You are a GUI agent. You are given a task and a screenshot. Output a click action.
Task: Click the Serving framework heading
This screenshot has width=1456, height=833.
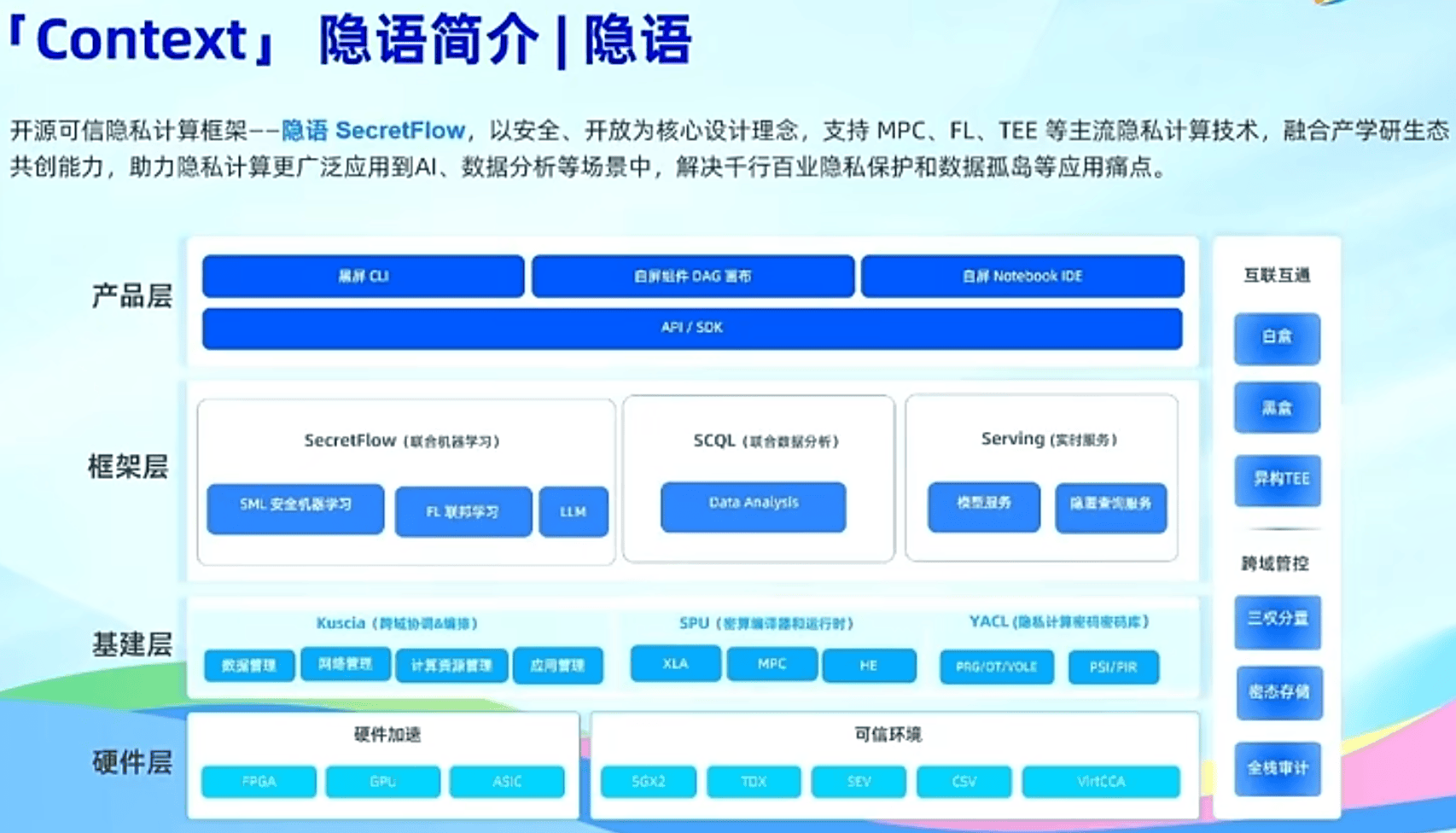point(1049,440)
